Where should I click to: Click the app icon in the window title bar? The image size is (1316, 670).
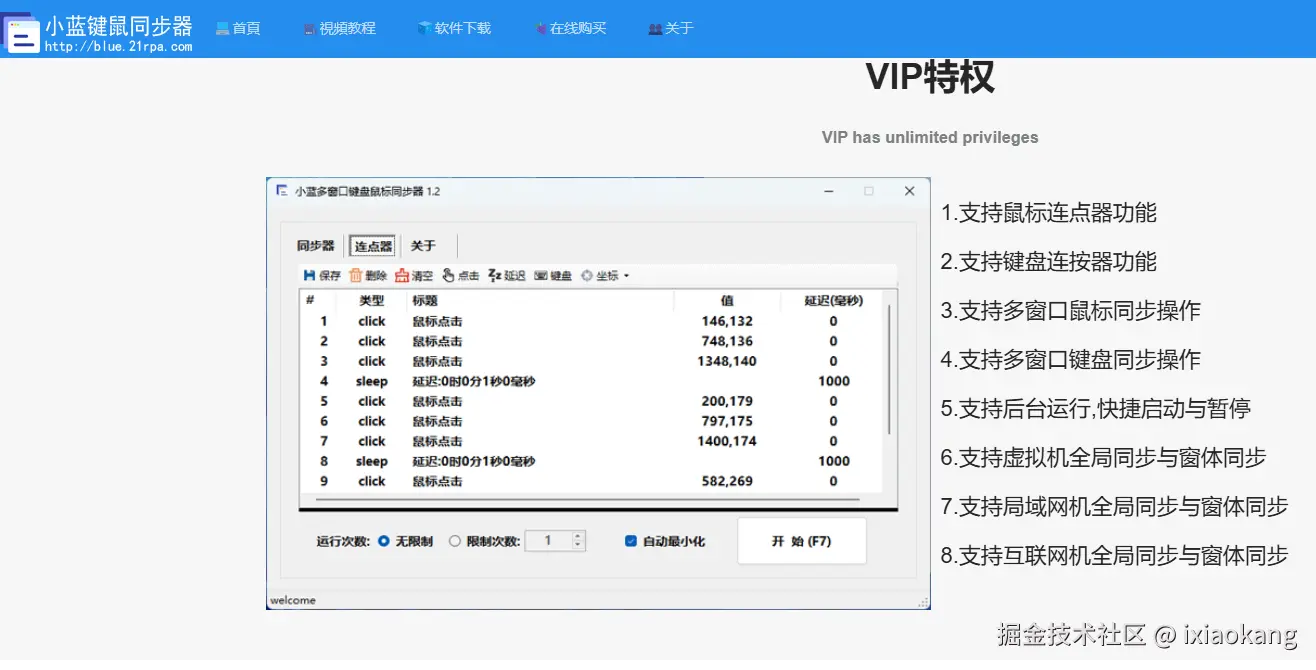coord(283,190)
